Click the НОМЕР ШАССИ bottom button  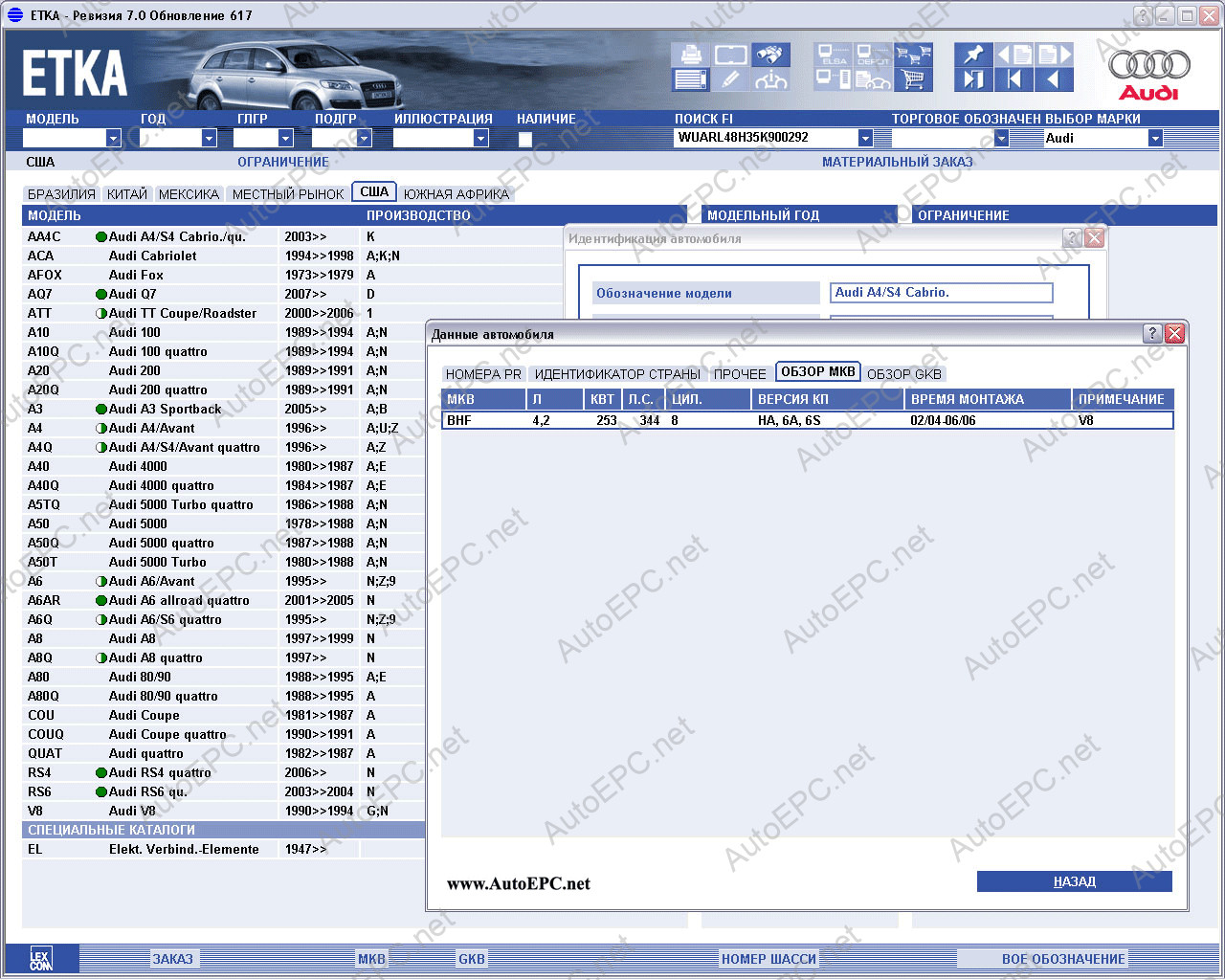(x=768, y=959)
